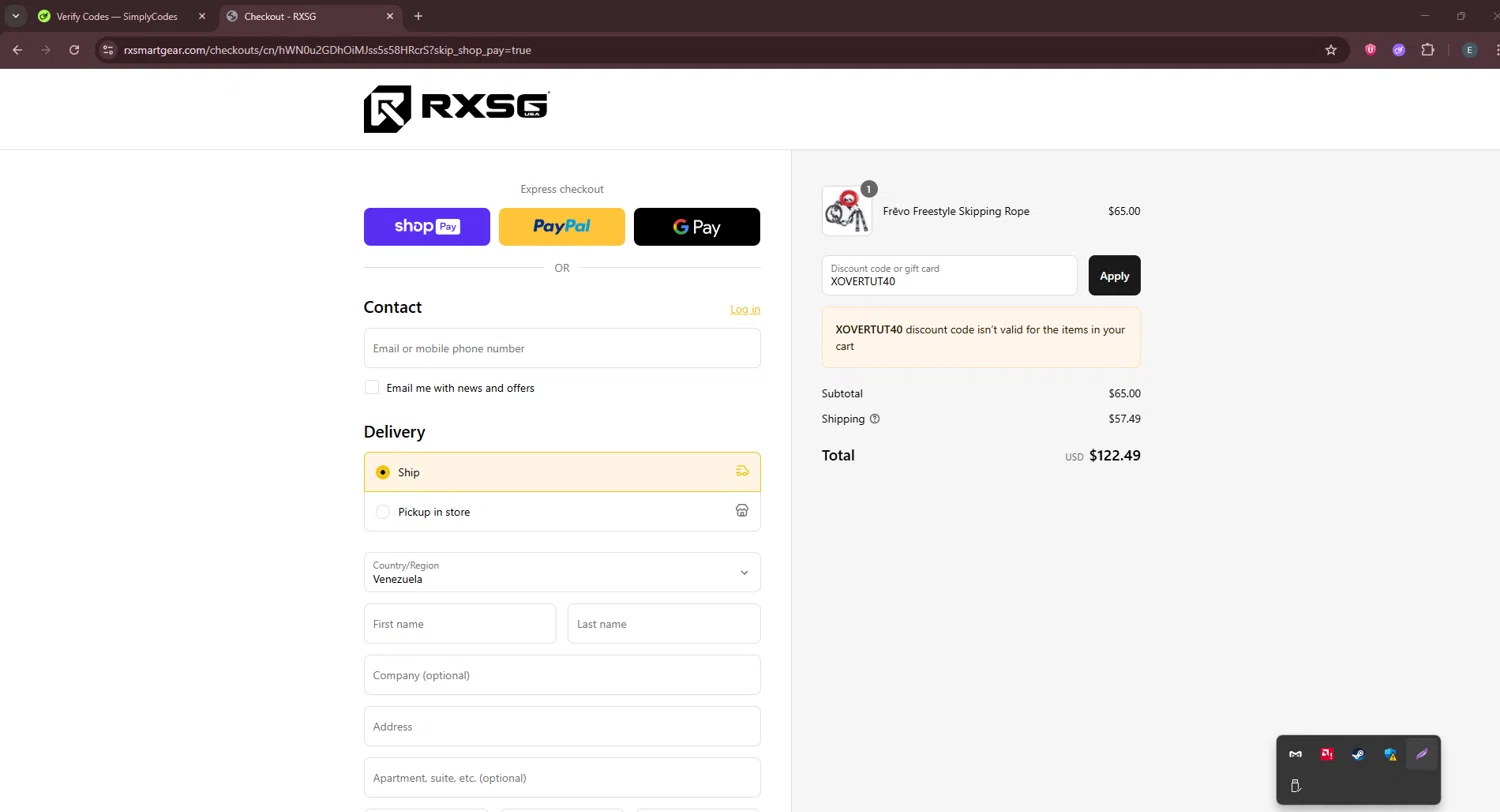Click the Frēvo Freestyle Skipping Rope name

tap(956, 211)
